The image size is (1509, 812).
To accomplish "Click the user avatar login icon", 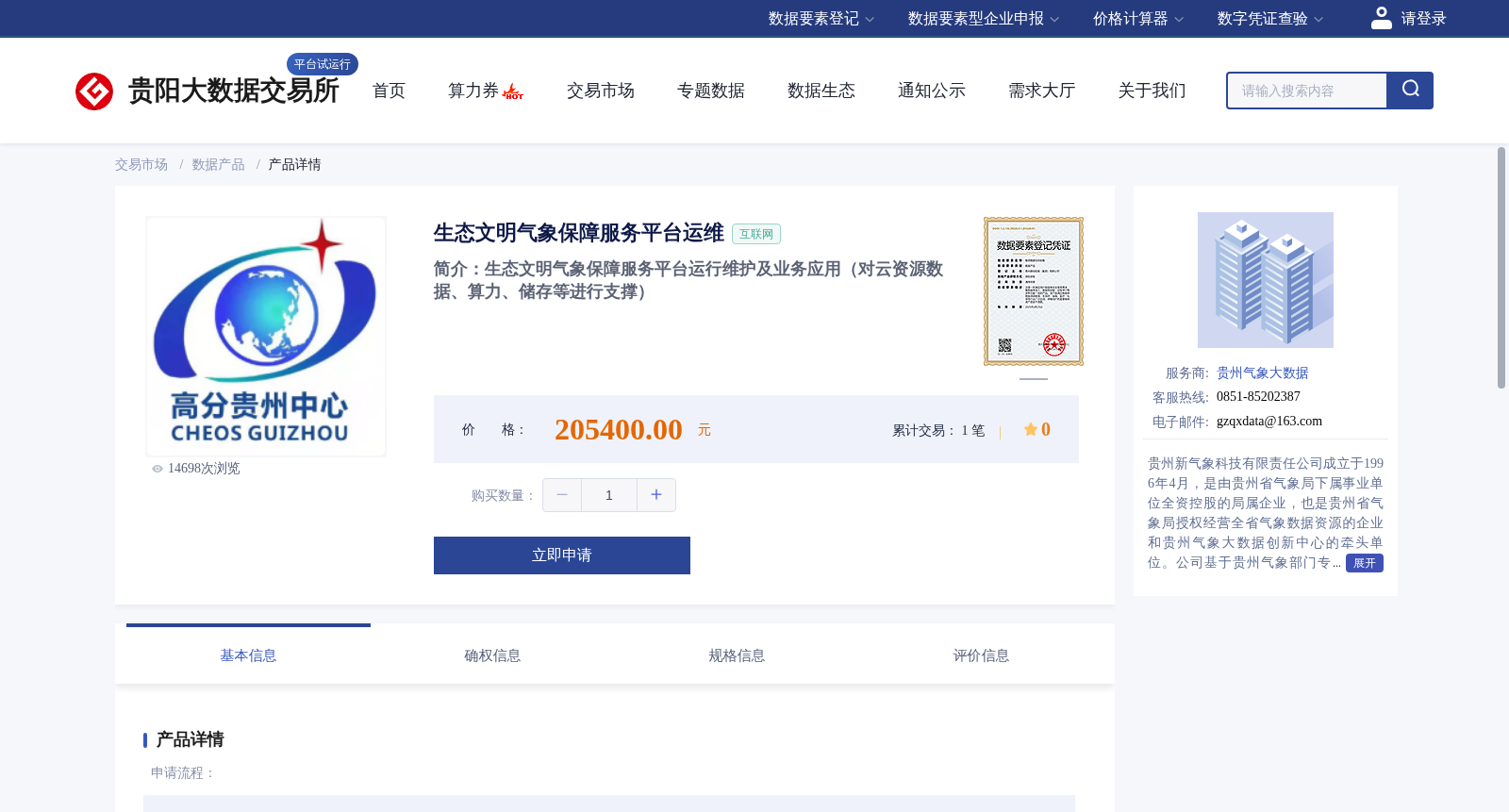I will click(1382, 18).
